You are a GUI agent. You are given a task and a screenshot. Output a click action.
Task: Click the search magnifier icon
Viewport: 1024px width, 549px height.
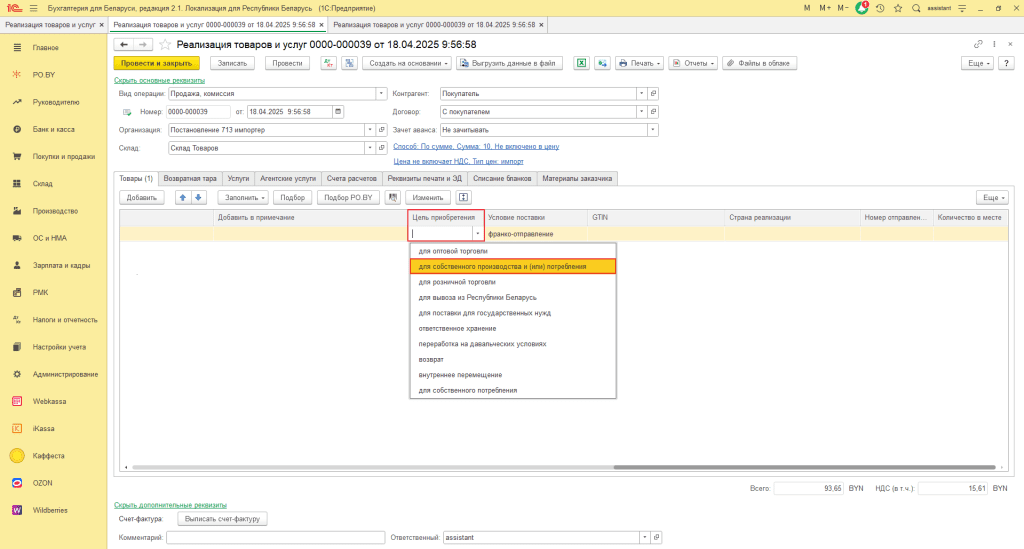pyautogui.click(x=916, y=8)
